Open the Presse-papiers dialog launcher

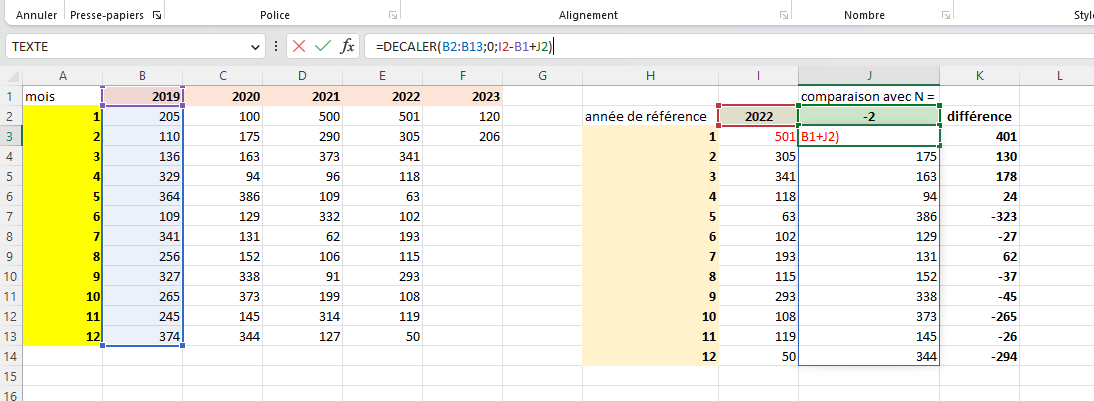coord(156,16)
